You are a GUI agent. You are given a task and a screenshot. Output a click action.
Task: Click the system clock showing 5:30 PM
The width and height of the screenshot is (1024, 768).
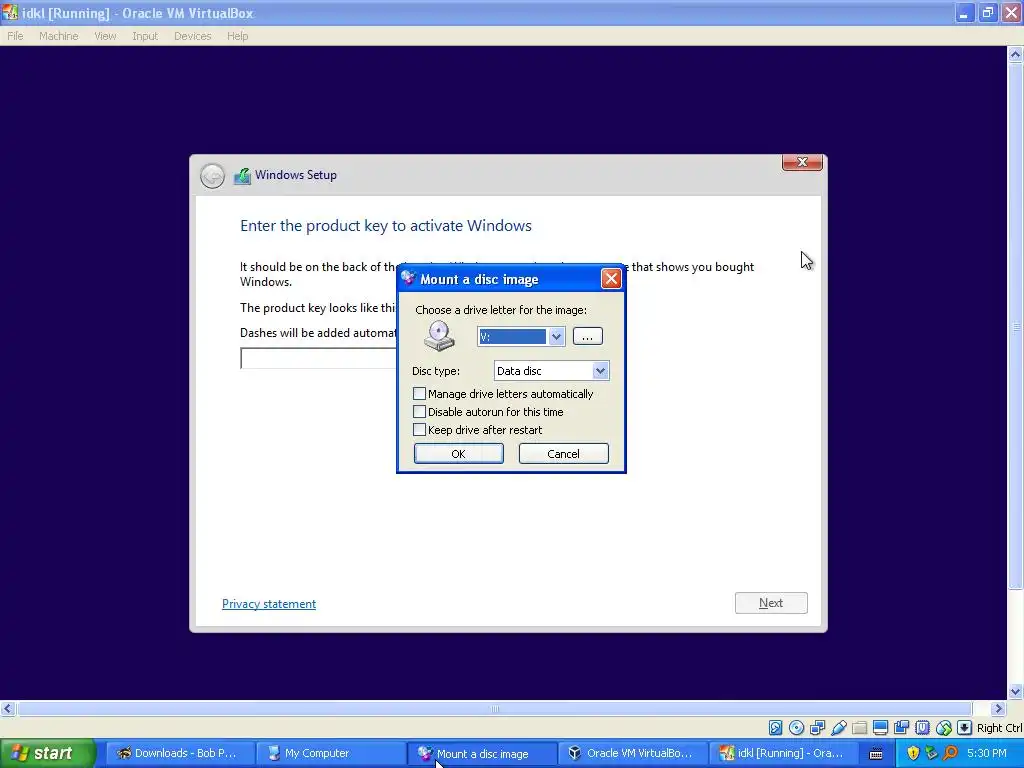pos(987,754)
